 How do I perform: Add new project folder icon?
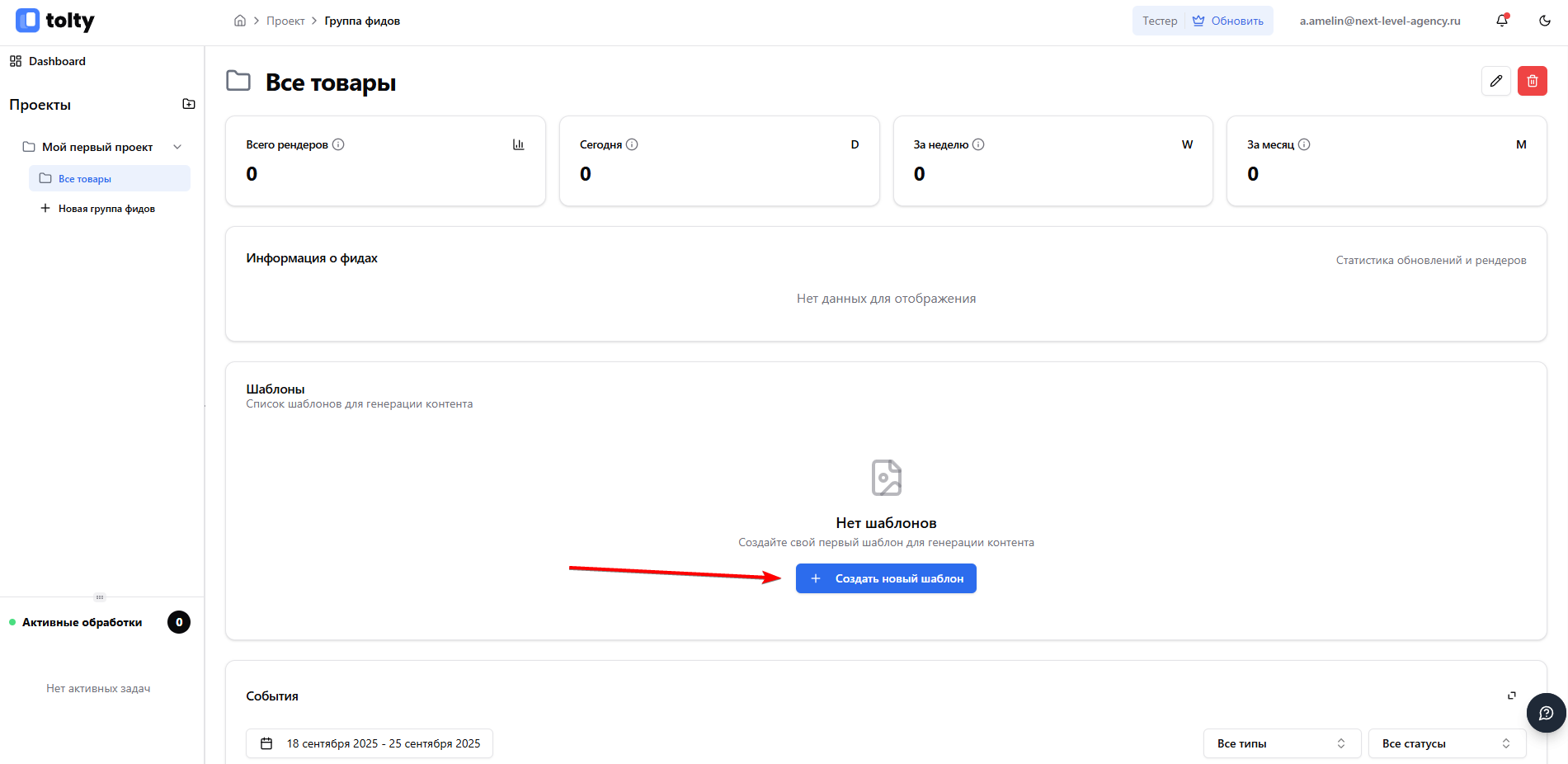point(189,104)
